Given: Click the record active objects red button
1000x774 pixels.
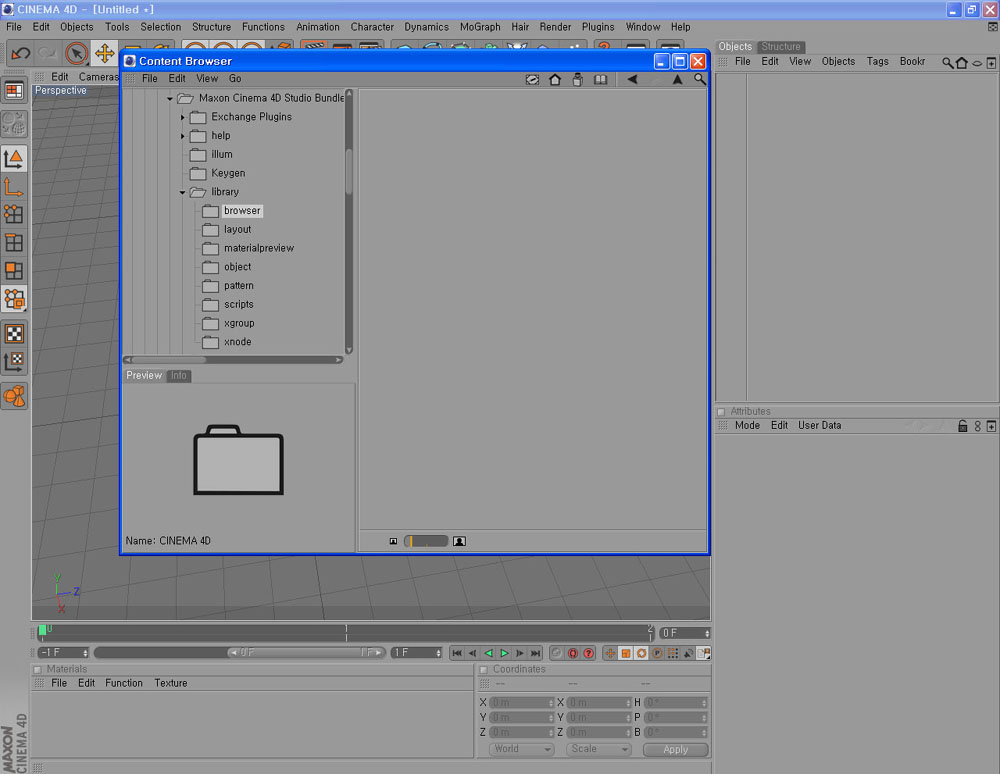Looking at the screenshot, I should 573,653.
